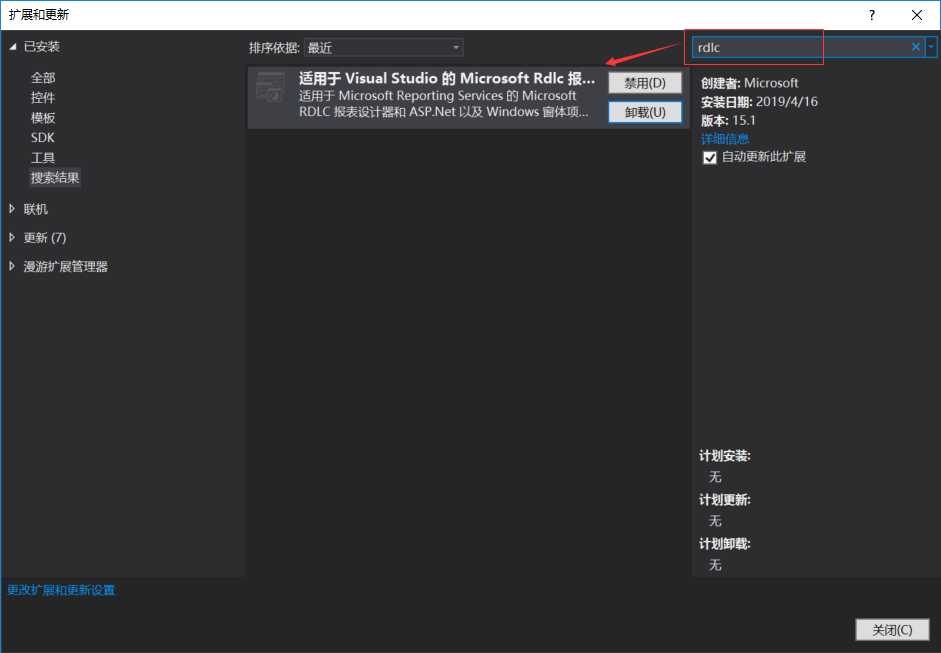Click the help question mark button

872,15
